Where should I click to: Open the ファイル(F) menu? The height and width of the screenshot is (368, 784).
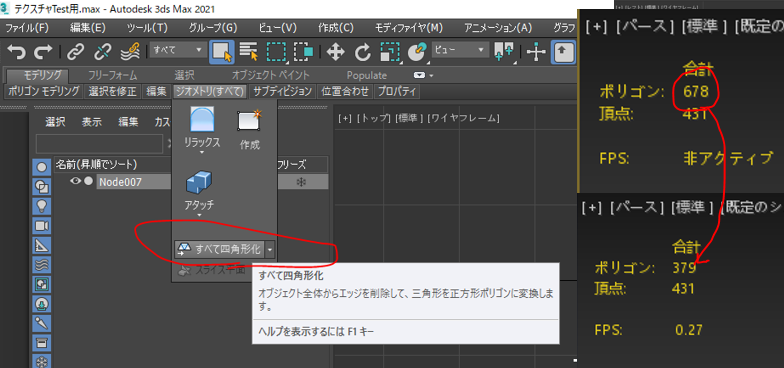[27, 28]
